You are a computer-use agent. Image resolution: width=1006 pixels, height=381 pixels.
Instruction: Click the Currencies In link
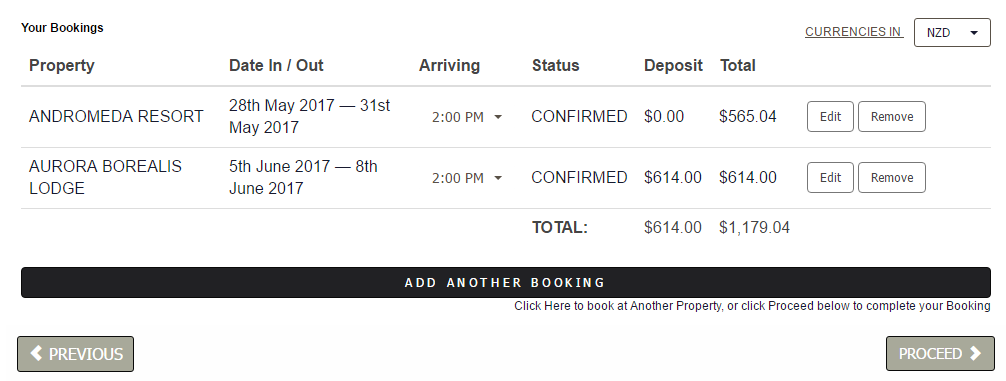coord(854,32)
